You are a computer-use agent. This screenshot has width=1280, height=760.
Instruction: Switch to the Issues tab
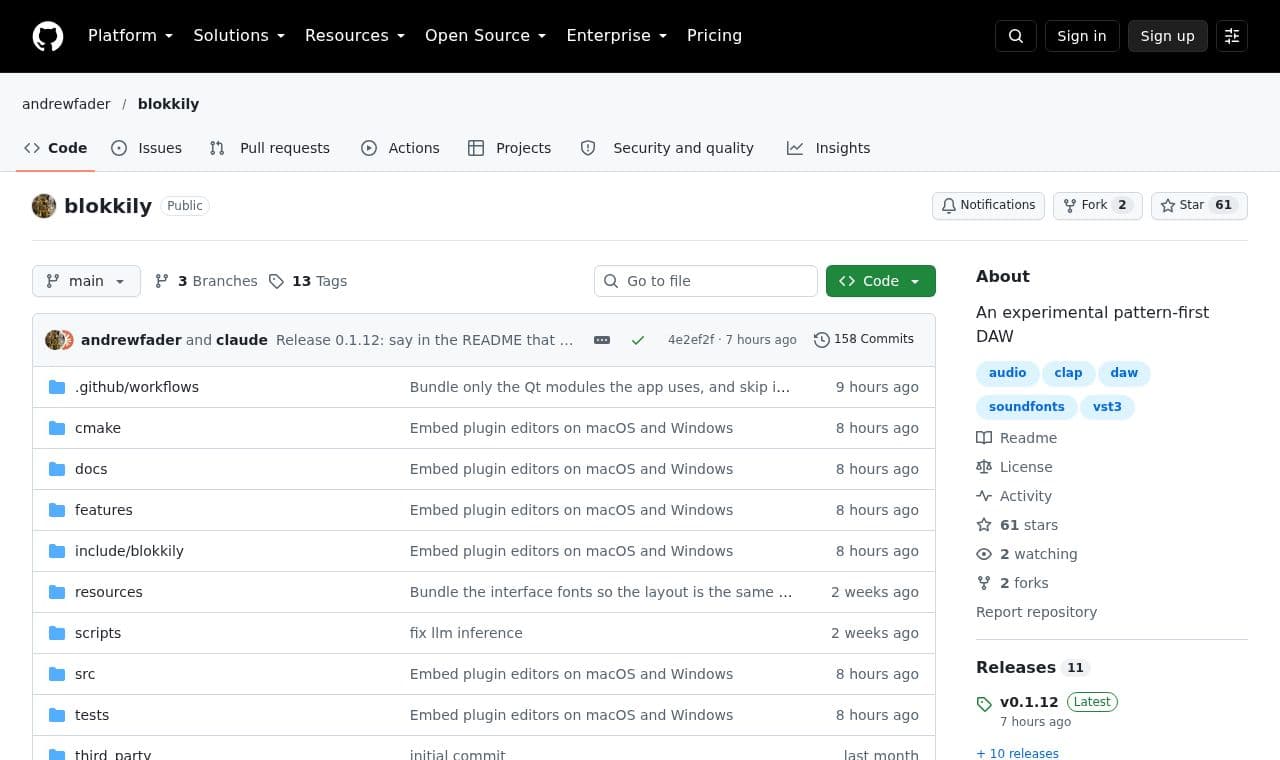[x=147, y=148]
